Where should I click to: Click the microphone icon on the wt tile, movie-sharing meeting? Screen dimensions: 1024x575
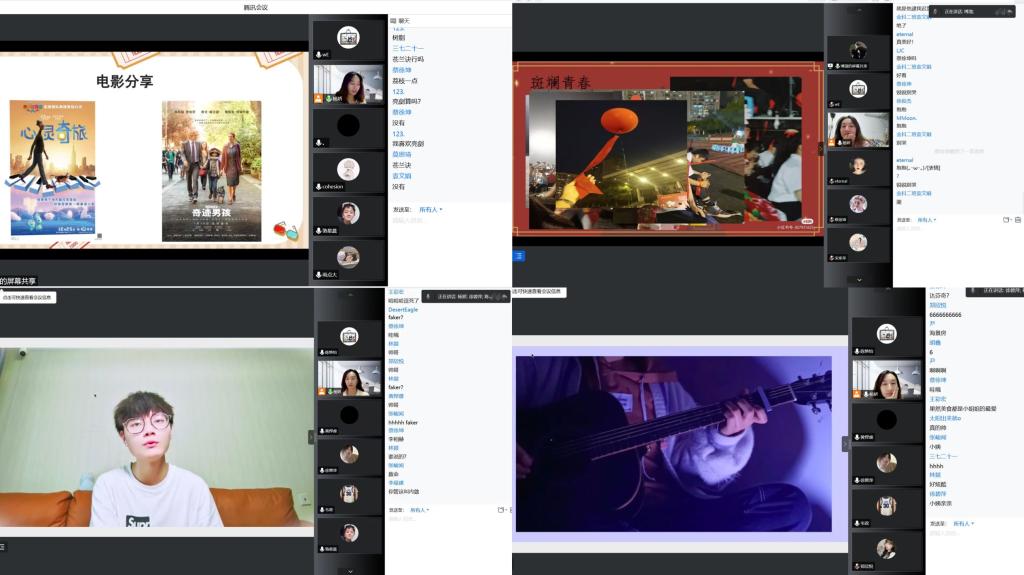(x=319, y=55)
